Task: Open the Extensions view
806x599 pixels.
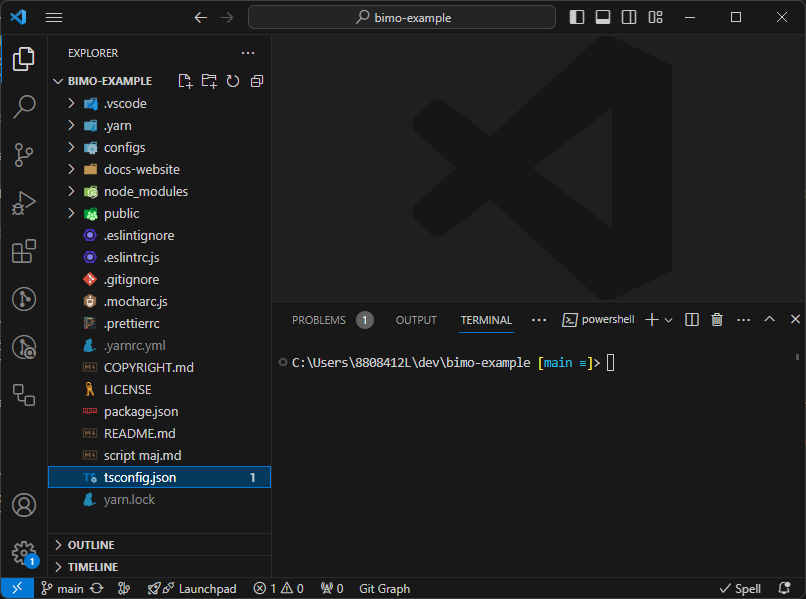Action: 24,251
